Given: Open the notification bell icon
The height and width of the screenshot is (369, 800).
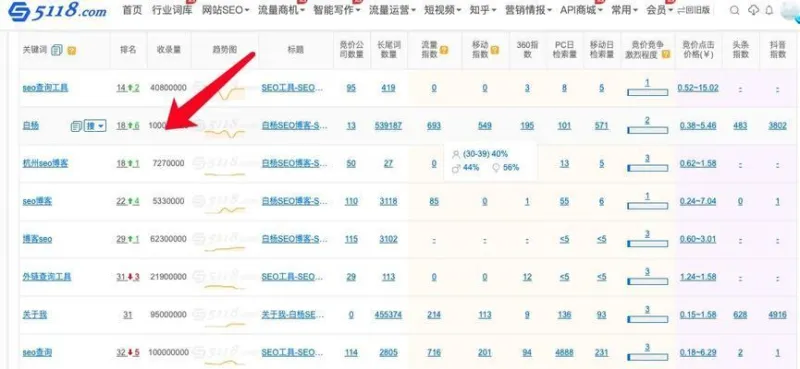Looking at the screenshot, I should point(769,10).
